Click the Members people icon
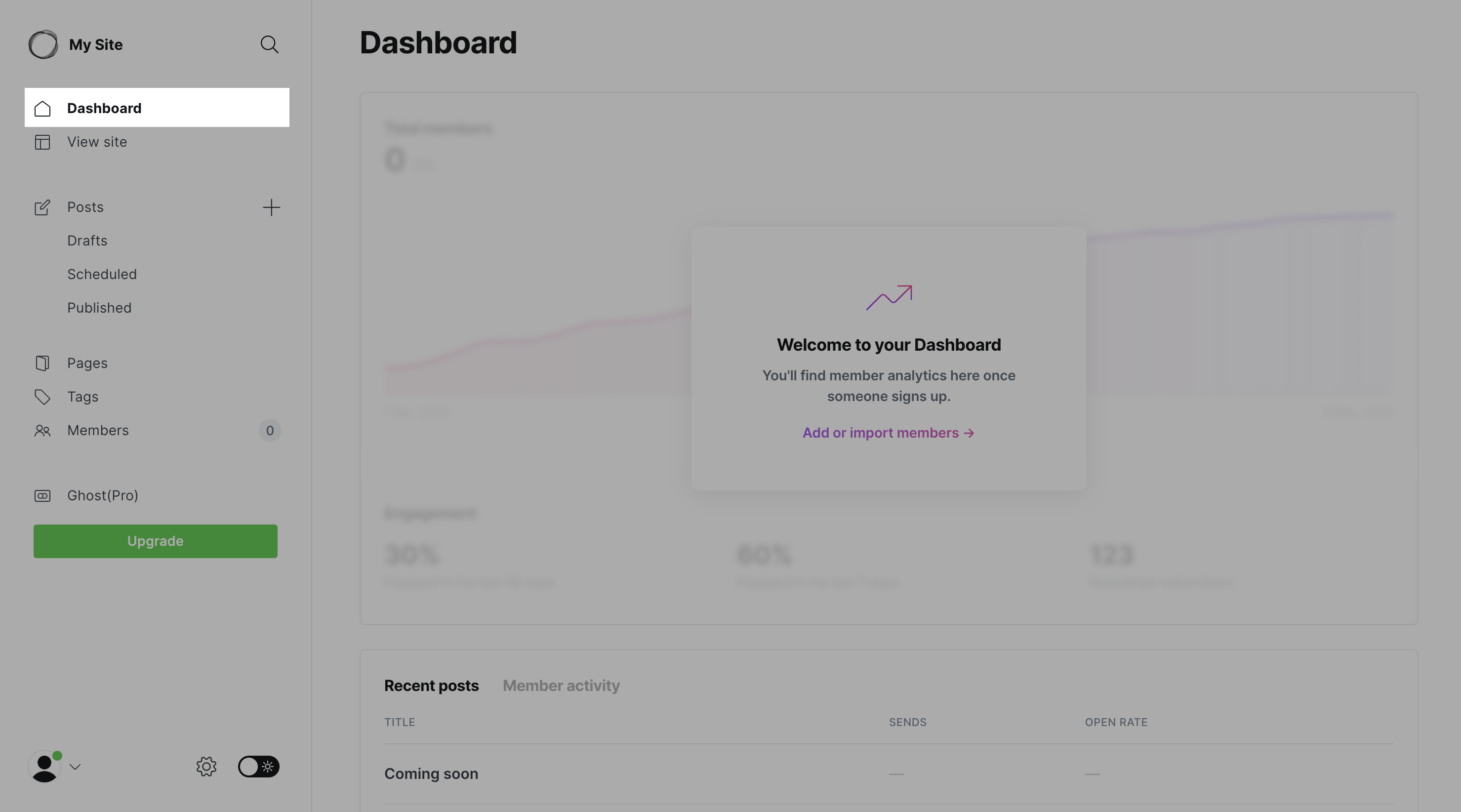Viewport: 1461px width, 812px height. 42,431
